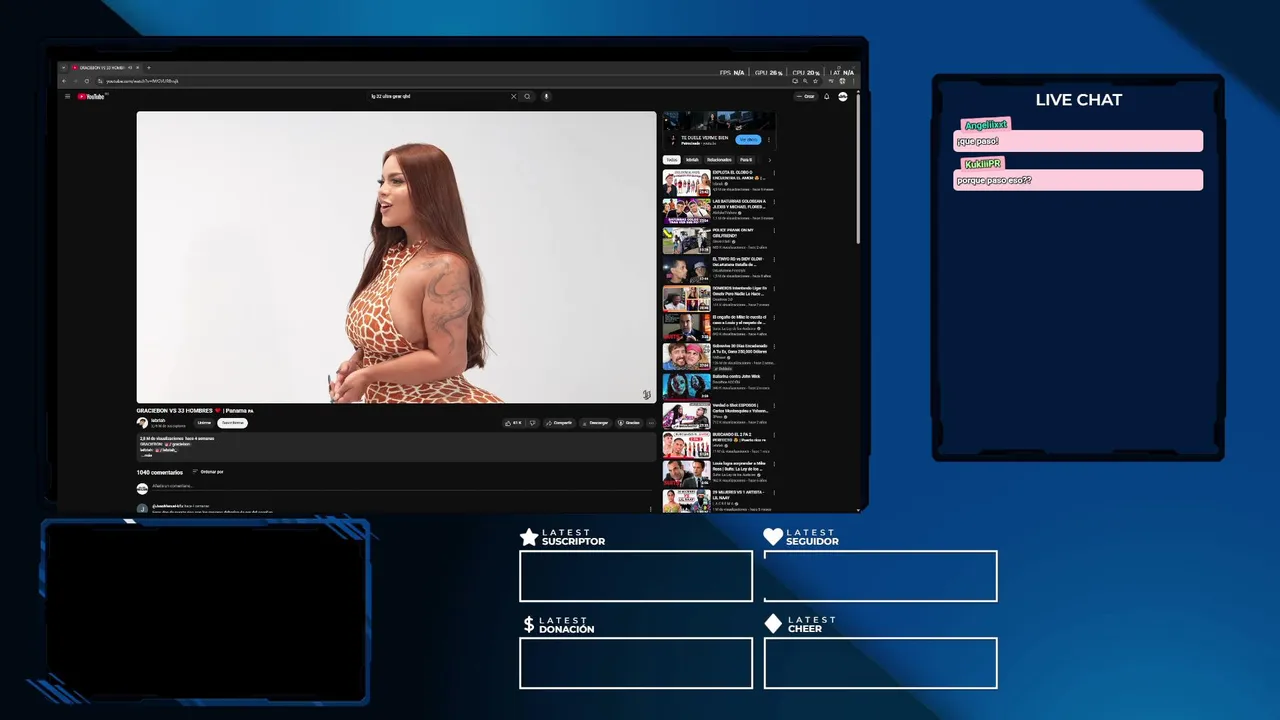The image size is (1280, 720).
Task: Reload the page with browser refresh icon
Action: 87,81
